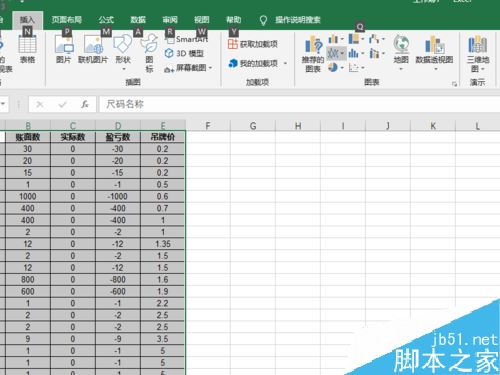Insert a 3D 模型 model
This screenshot has width=500, height=375.
coord(184,53)
